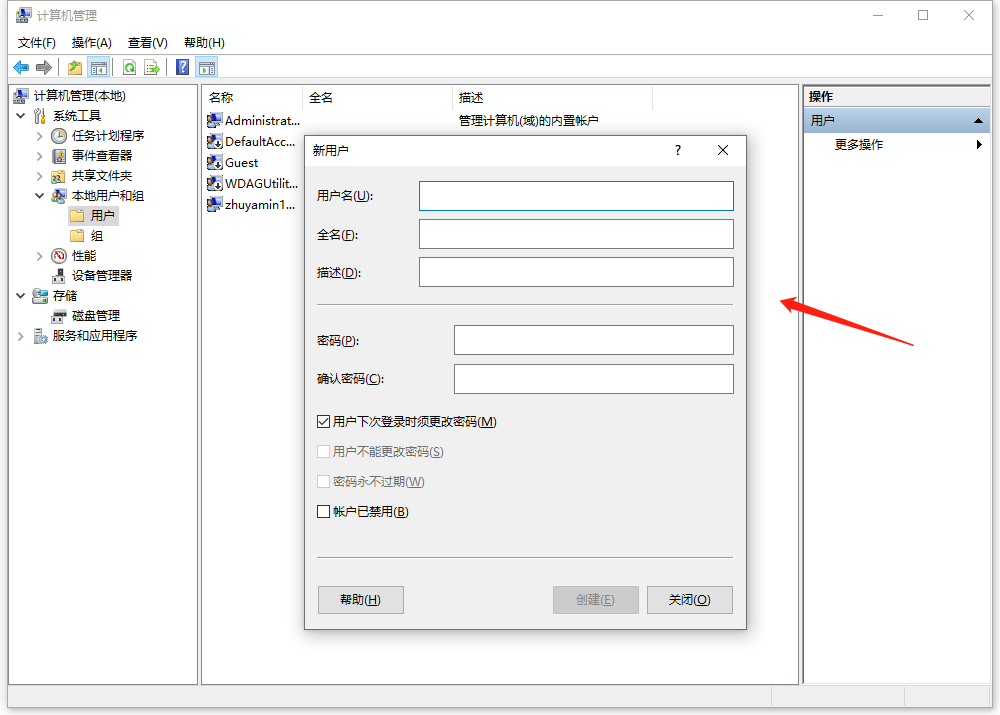
Task: Select the Administrator user account icon
Action: 214,120
